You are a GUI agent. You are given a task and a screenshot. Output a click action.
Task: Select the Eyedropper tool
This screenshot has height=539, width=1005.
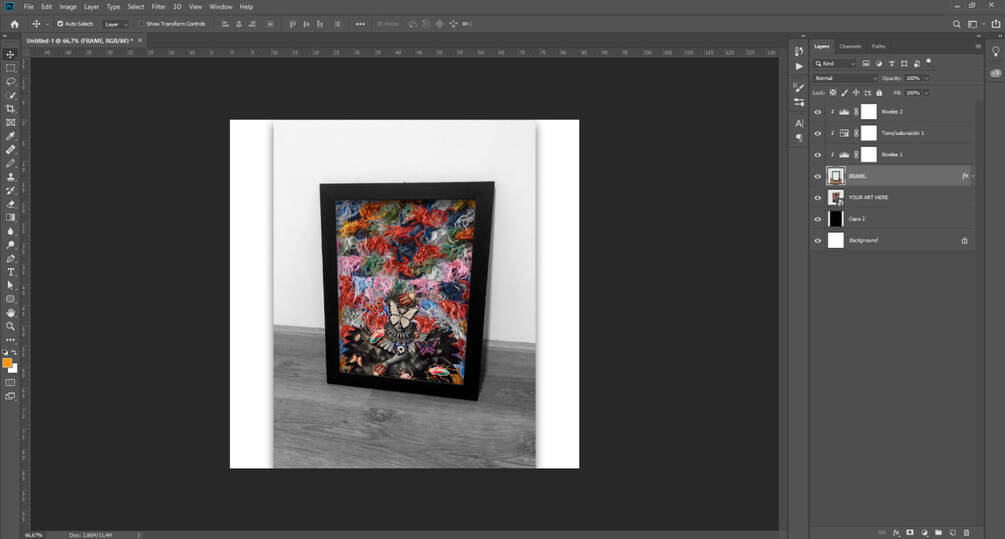click(10, 136)
